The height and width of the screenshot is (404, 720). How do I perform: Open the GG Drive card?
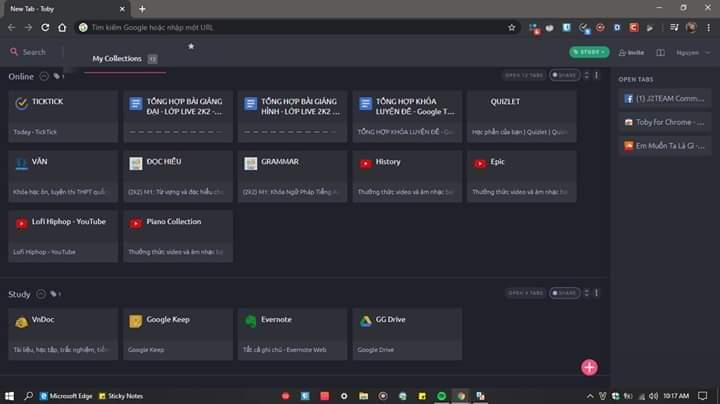[407, 334]
